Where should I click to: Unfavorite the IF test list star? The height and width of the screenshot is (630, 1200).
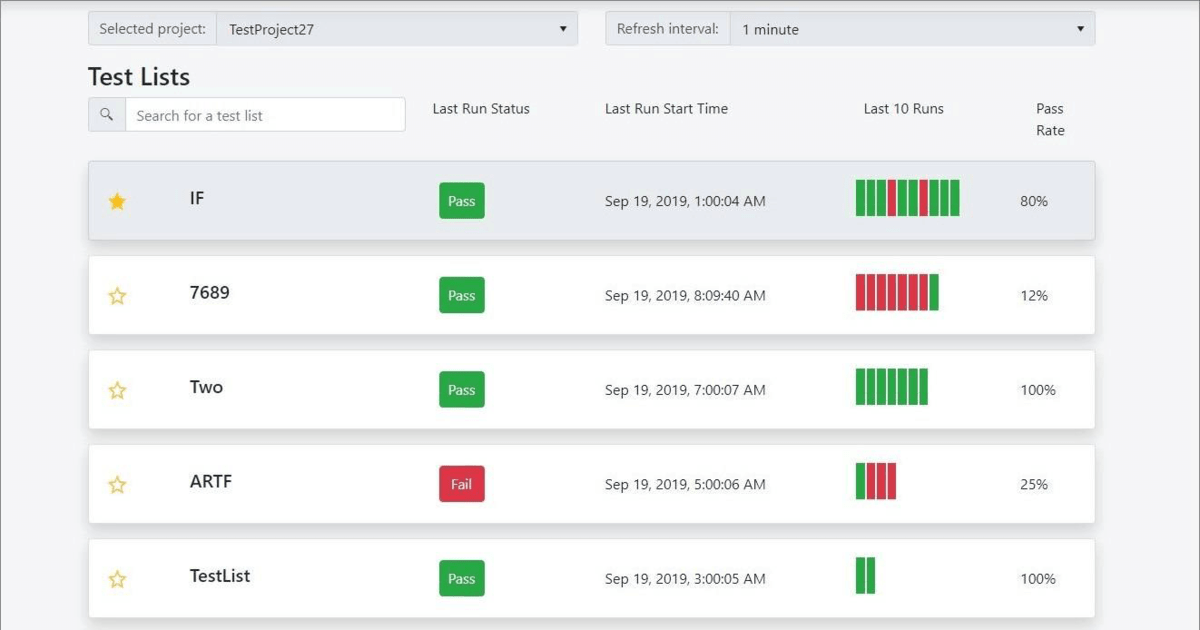[x=117, y=201]
